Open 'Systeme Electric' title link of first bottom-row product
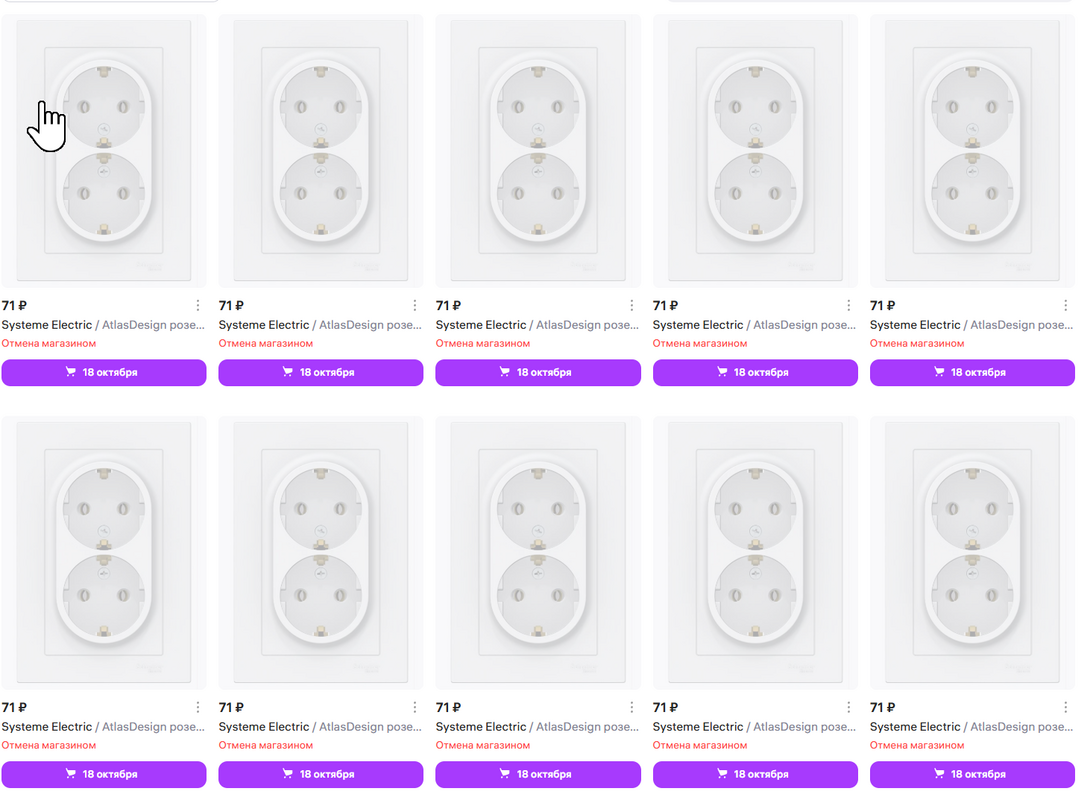 (47, 727)
